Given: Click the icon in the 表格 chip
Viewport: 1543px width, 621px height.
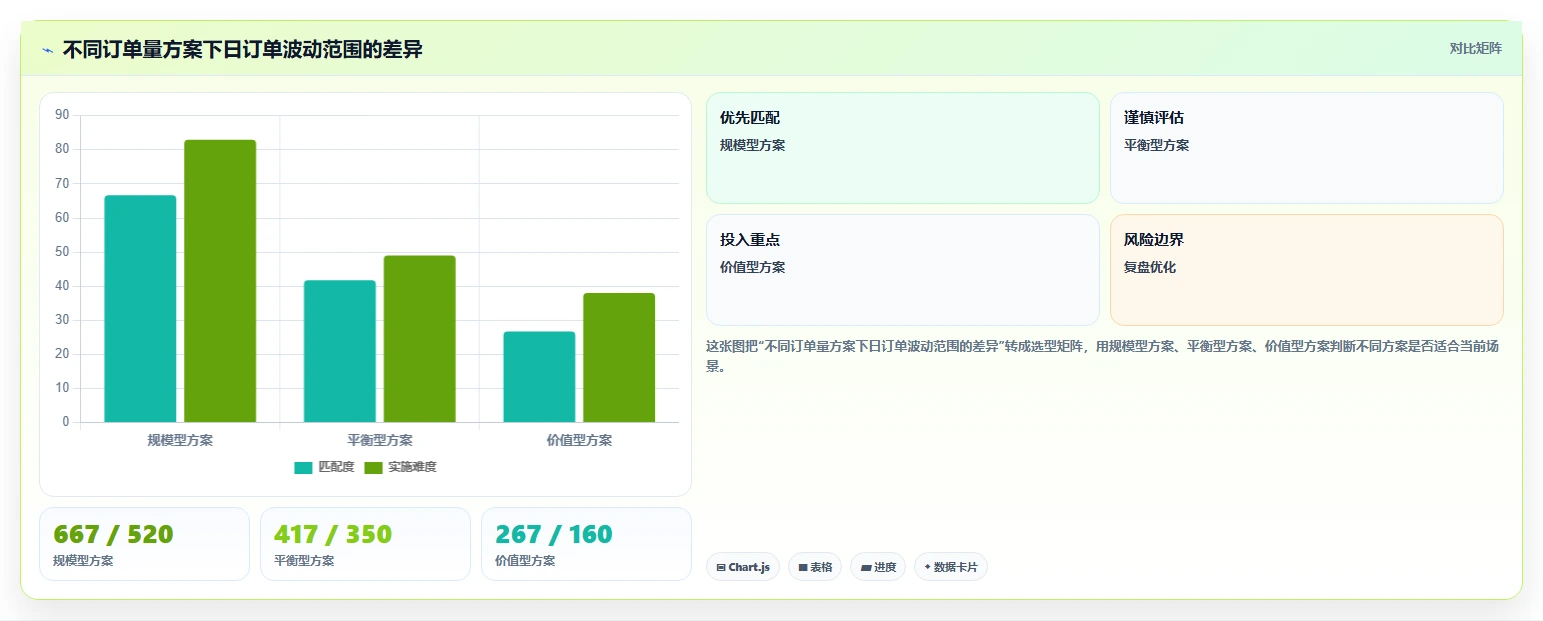Looking at the screenshot, I should [x=803, y=568].
